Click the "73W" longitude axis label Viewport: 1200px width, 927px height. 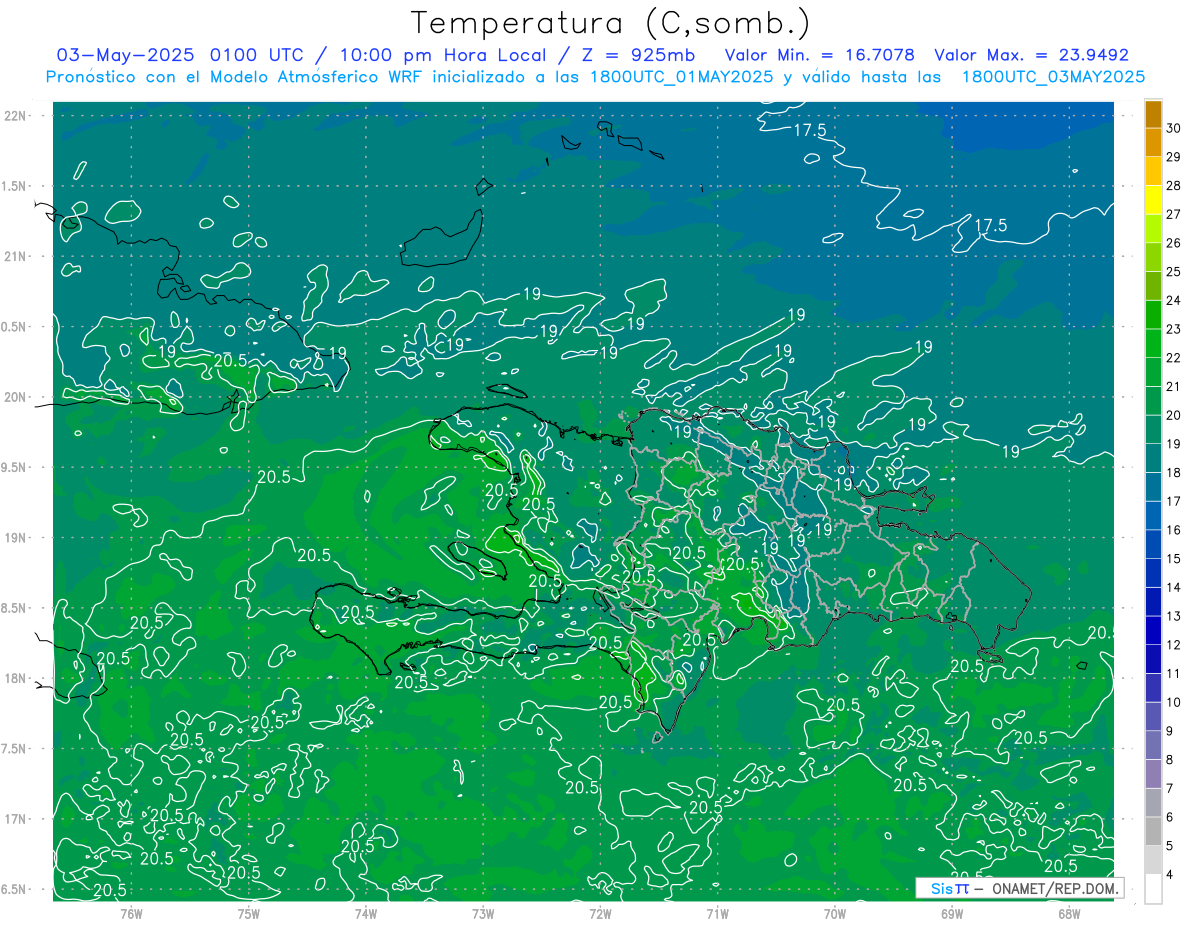pyautogui.click(x=483, y=913)
